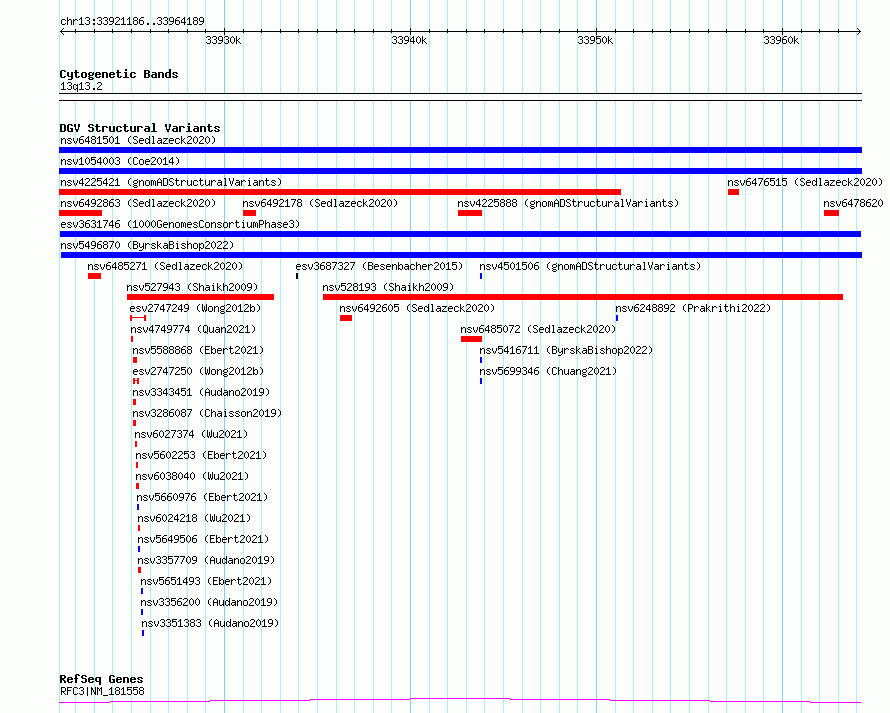Viewport: 890px width, 713px height.
Task: Open nsv4225421 (gnomADStructuralVariants) label
Action: point(171,182)
